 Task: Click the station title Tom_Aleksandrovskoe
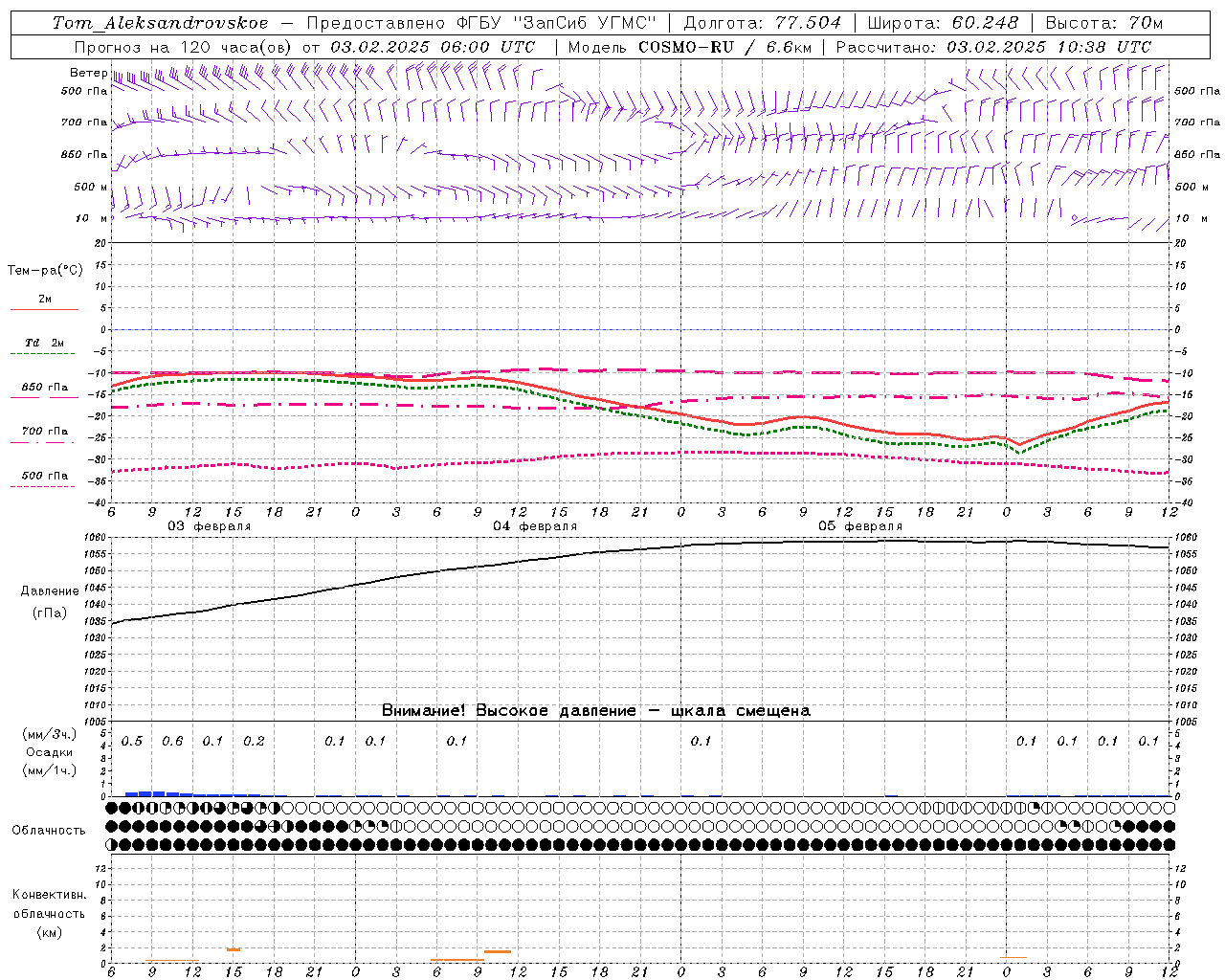(161, 23)
